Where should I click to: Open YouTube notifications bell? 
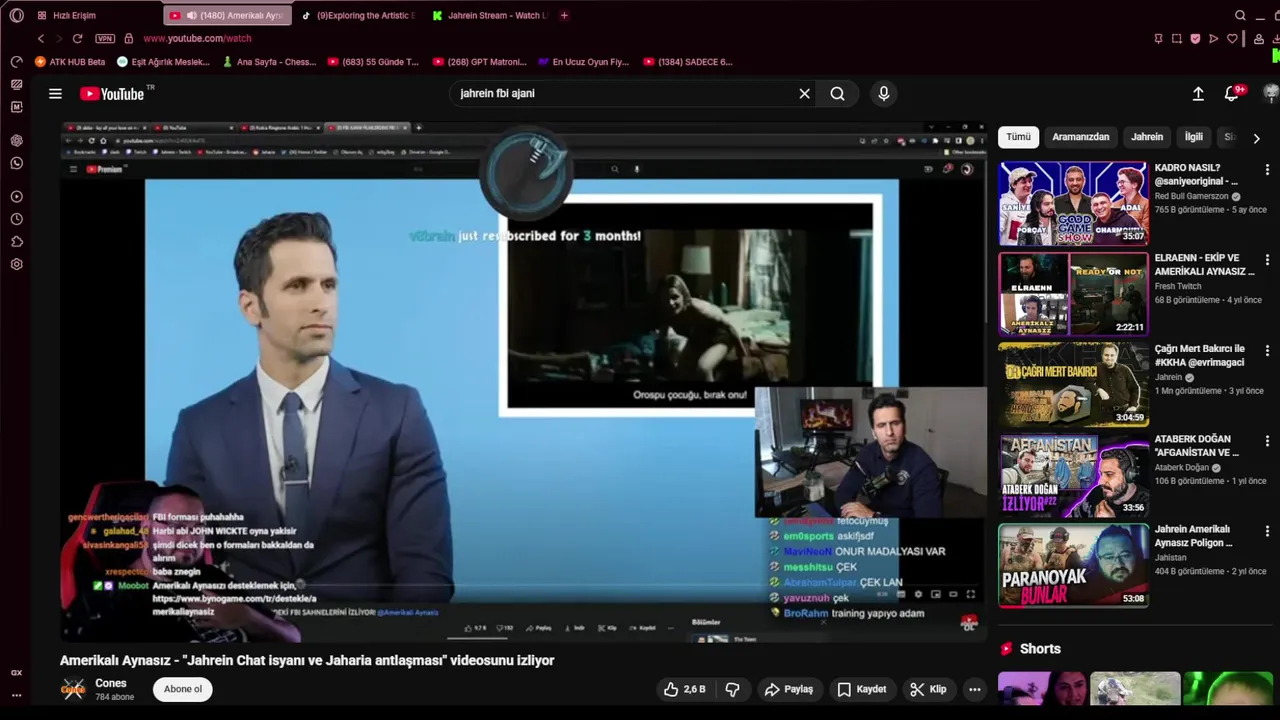pyautogui.click(x=1232, y=93)
